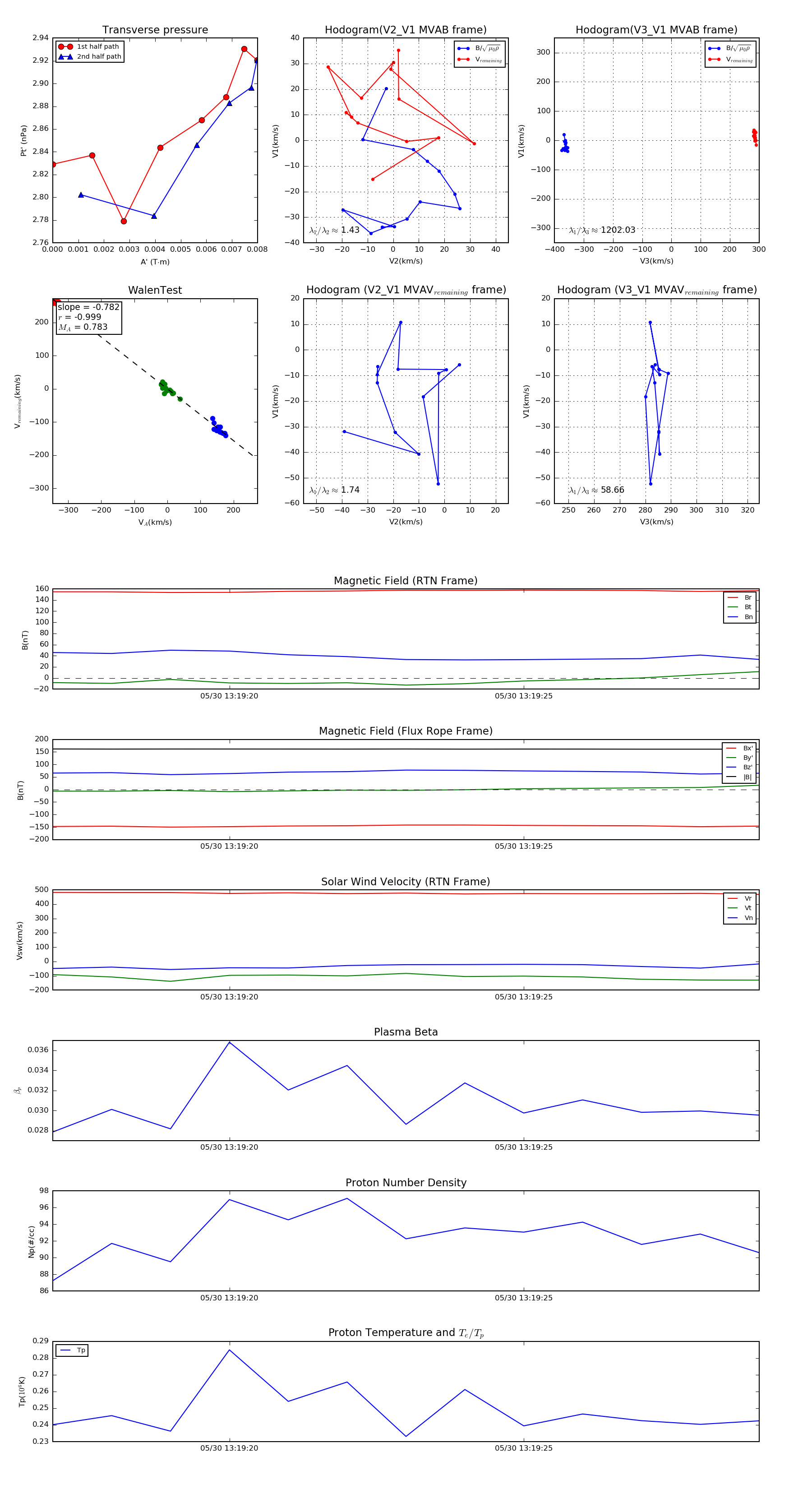Click the 'WalenTest' plot title
Image resolution: width=812 pixels, height=1489 pixels.
pyautogui.click(x=155, y=290)
